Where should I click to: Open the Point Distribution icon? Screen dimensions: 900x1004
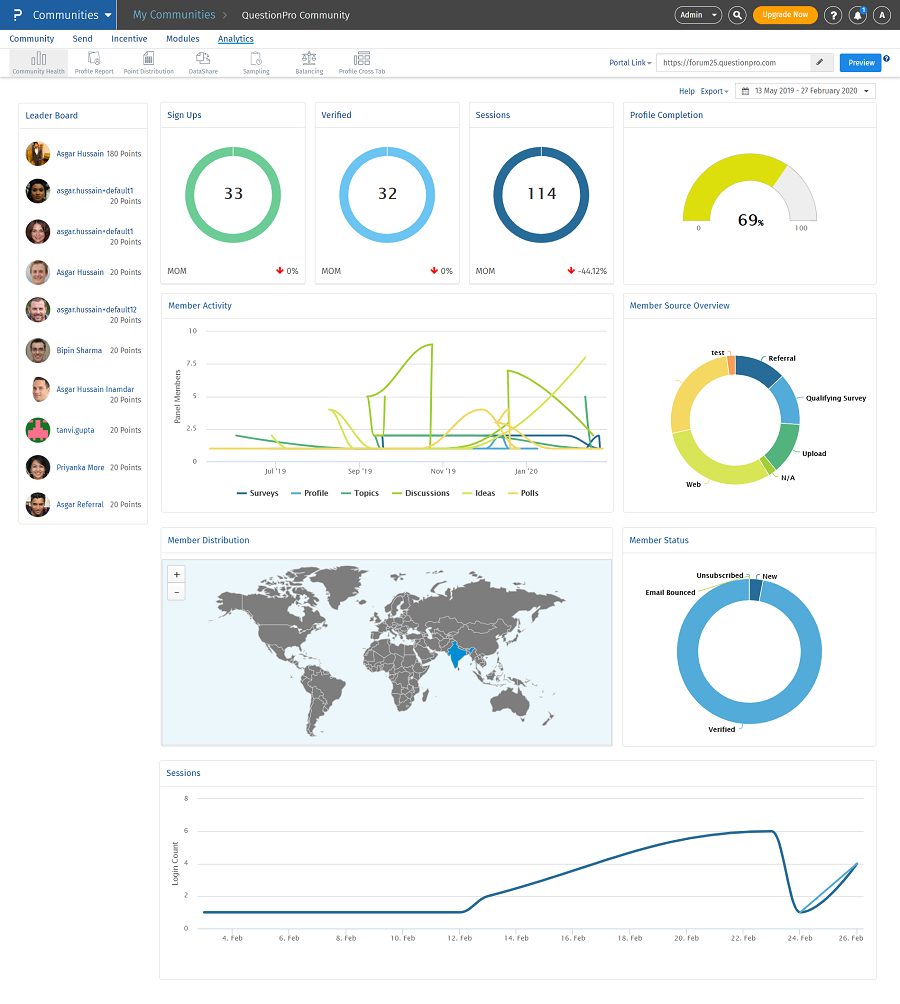(149, 63)
